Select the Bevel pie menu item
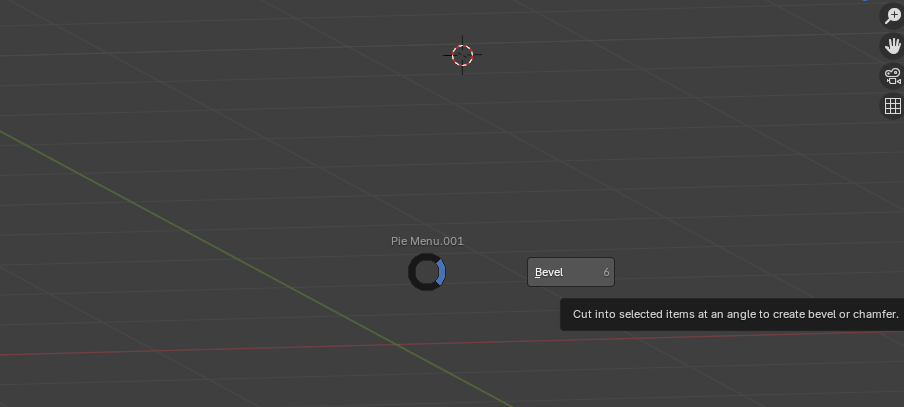 (571, 272)
